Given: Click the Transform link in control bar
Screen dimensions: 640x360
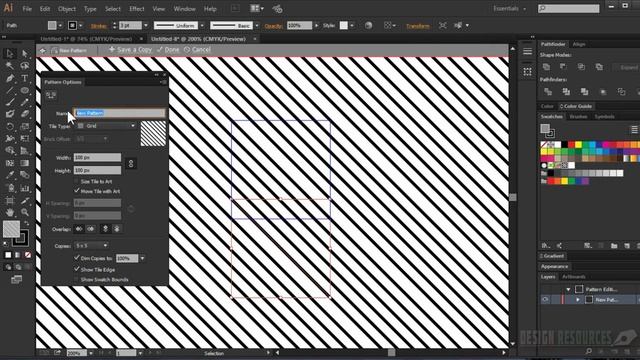Looking at the screenshot, I should (x=418, y=26).
